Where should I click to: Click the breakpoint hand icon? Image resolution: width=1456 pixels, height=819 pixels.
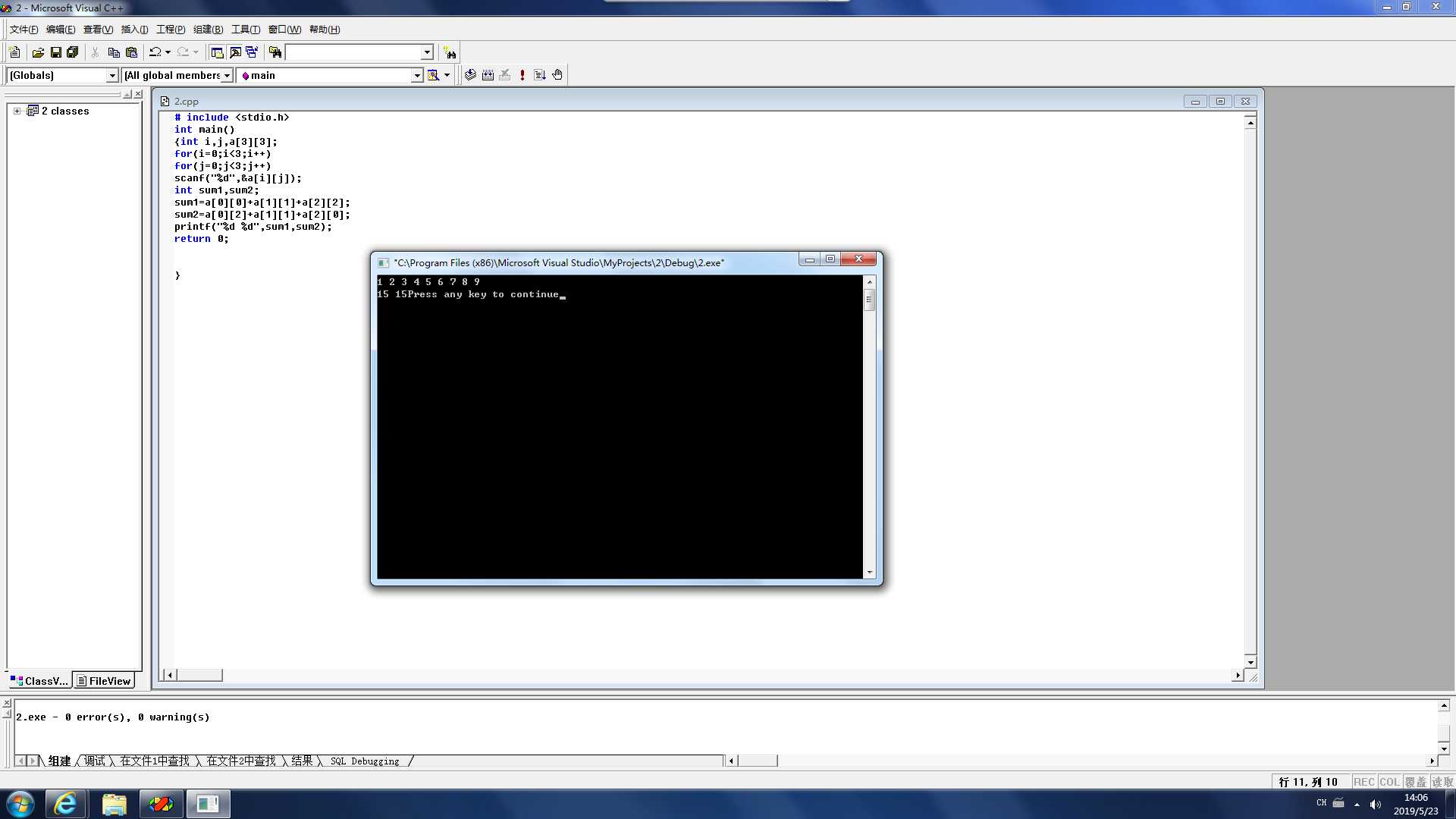[x=557, y=75]
